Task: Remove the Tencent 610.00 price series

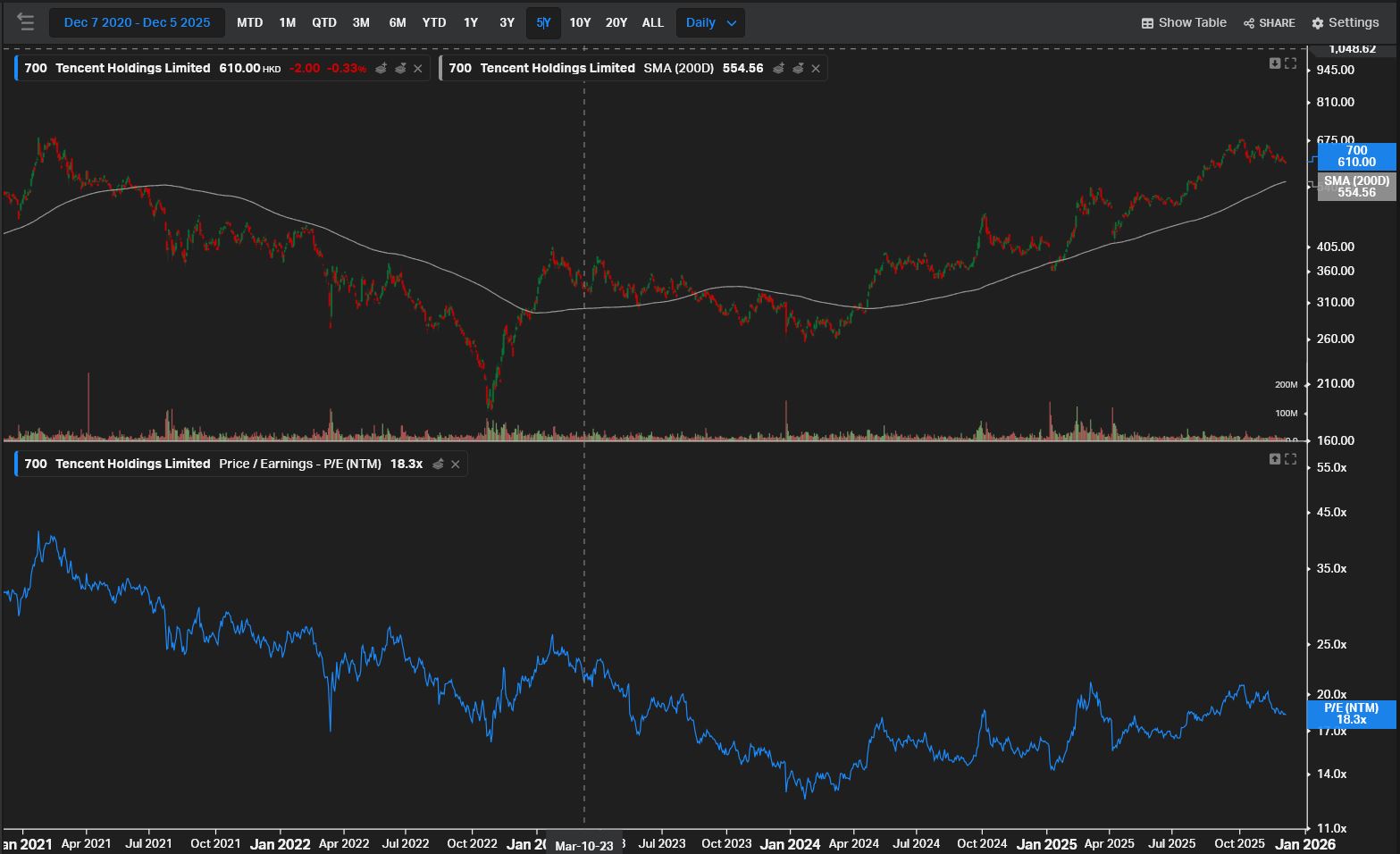Action: (417, 68)
